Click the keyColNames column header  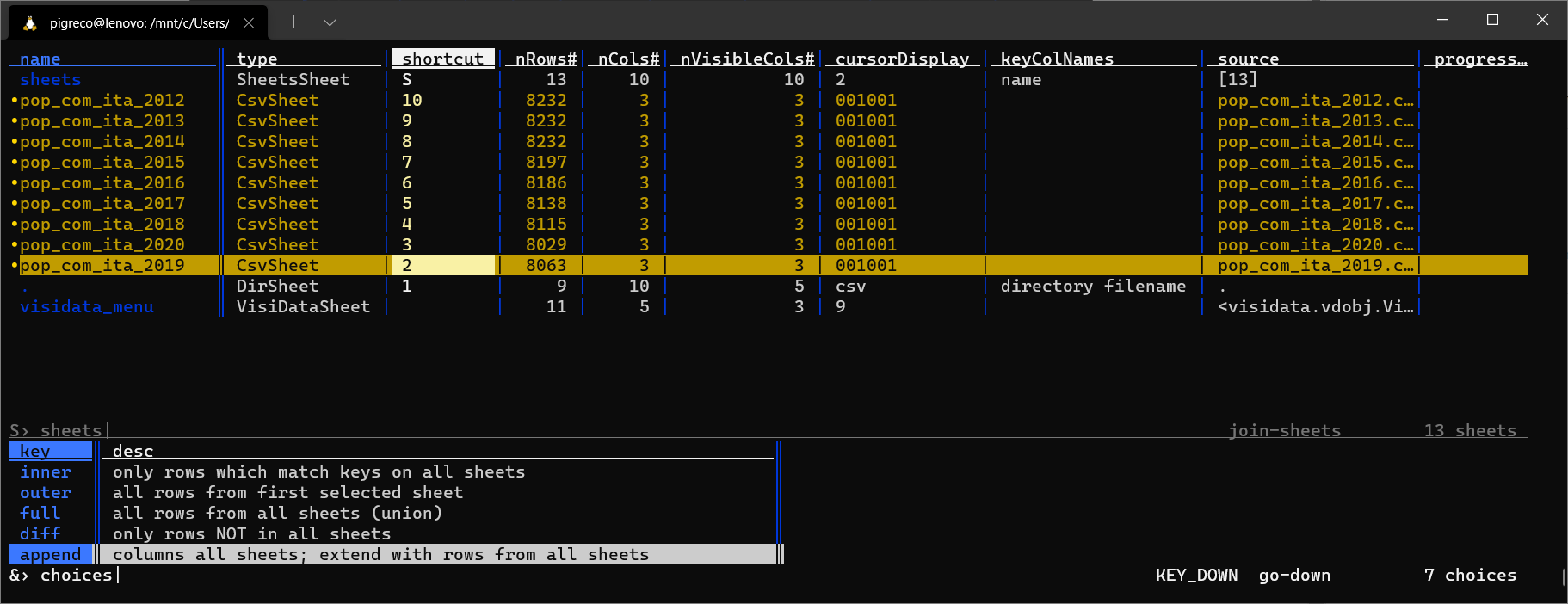pos(1057,59)
